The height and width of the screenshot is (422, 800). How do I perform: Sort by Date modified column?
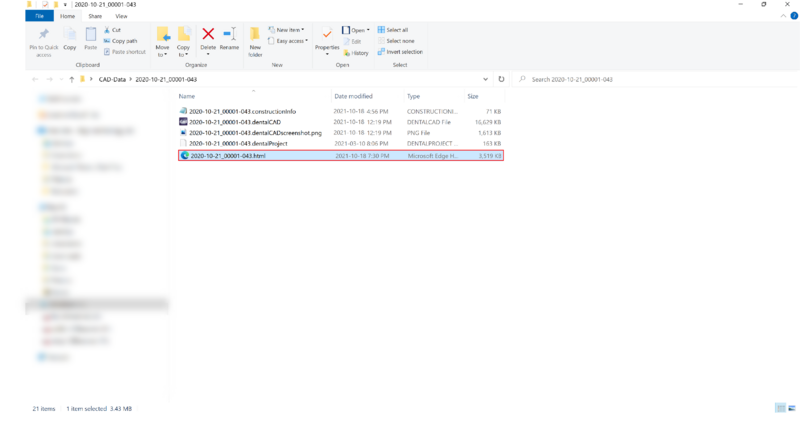pos(353,96)
